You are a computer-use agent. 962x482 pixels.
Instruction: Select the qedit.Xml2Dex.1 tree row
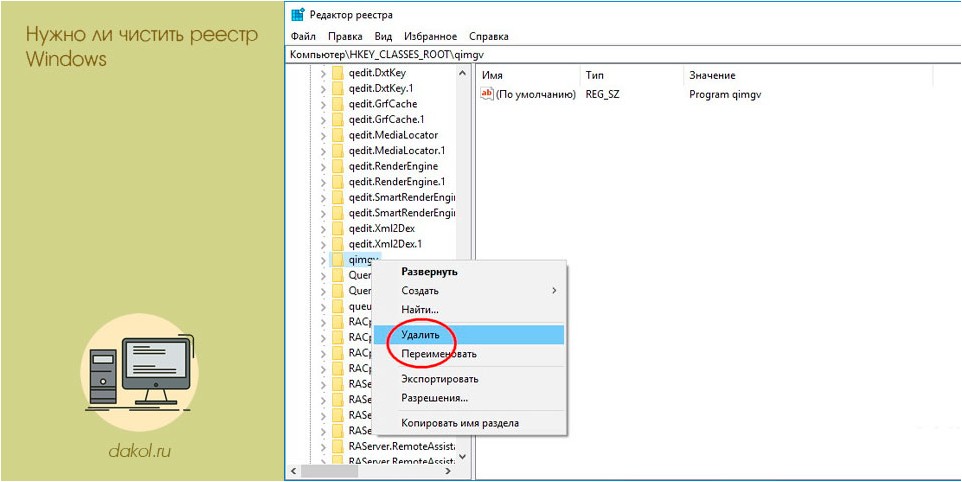pos(383,243)
